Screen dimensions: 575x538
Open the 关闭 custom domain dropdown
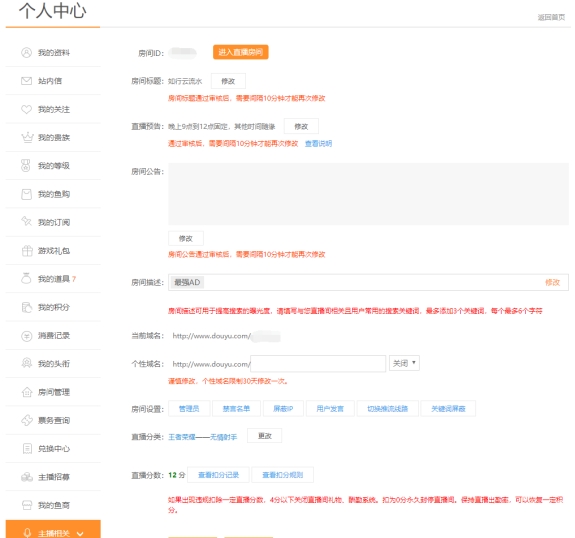[x=404, y=363]
